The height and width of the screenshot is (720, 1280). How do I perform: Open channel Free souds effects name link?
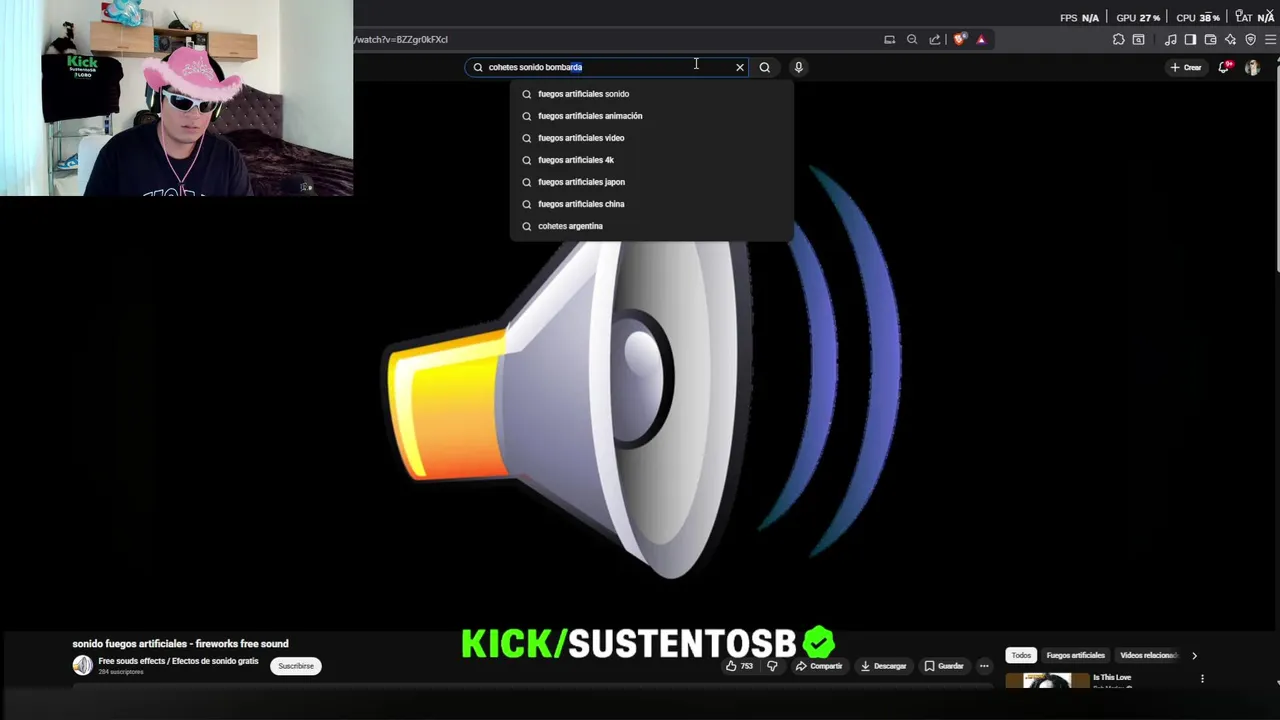tap(178, 661)
